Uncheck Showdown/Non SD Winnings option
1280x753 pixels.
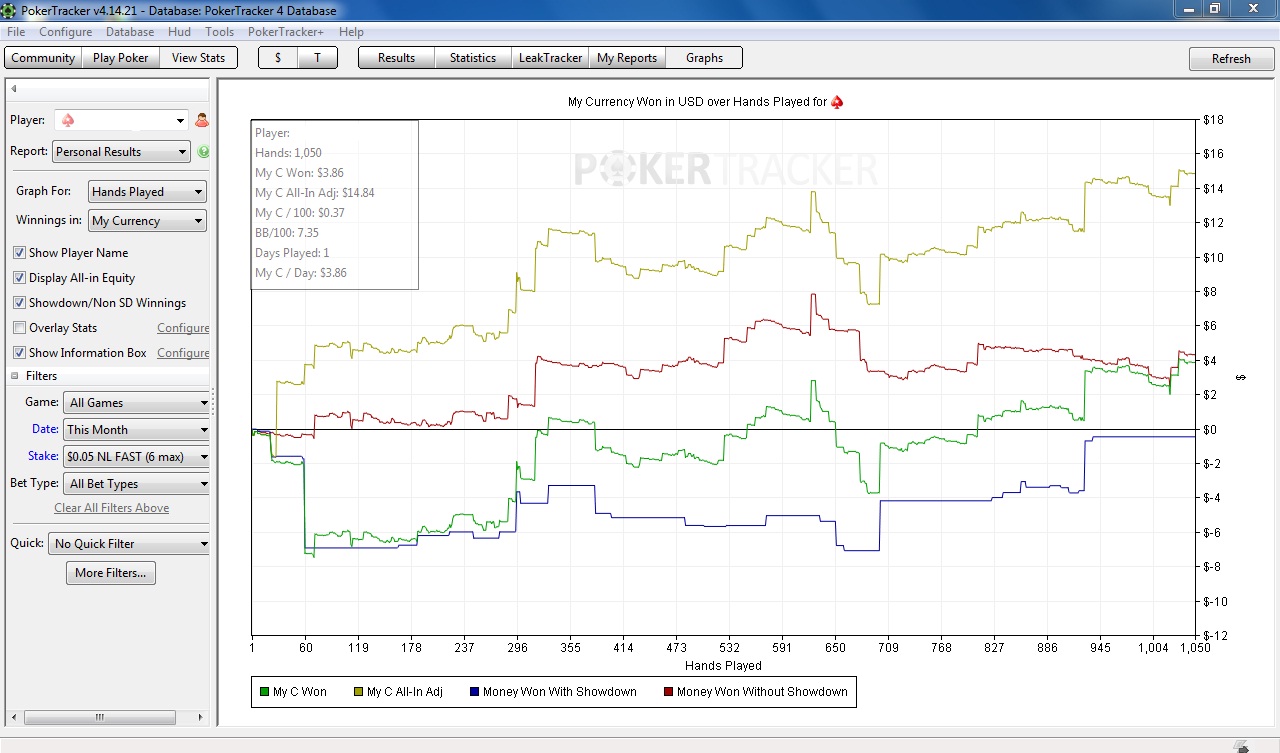point(19,303)
